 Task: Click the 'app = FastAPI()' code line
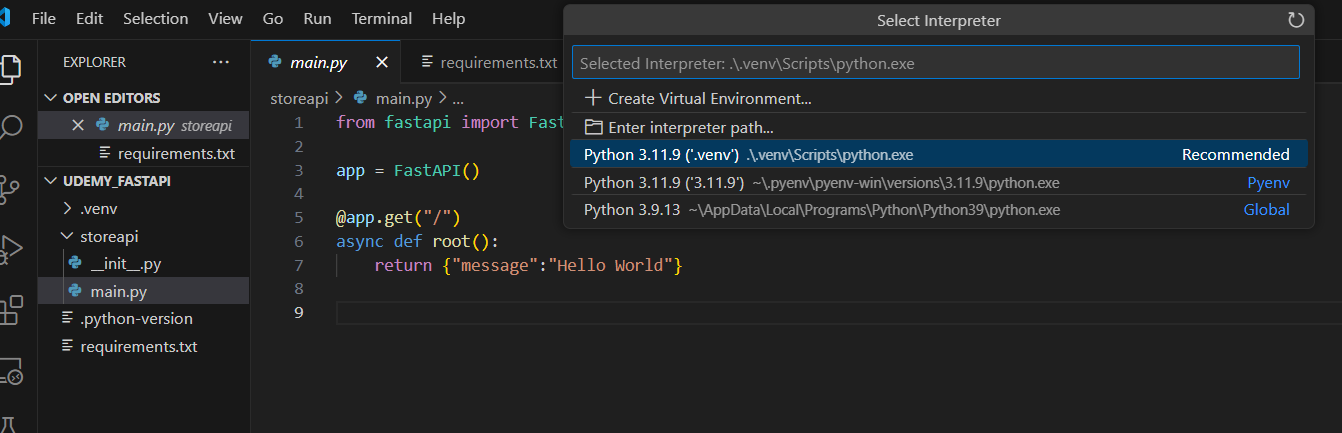pos(409,170)
